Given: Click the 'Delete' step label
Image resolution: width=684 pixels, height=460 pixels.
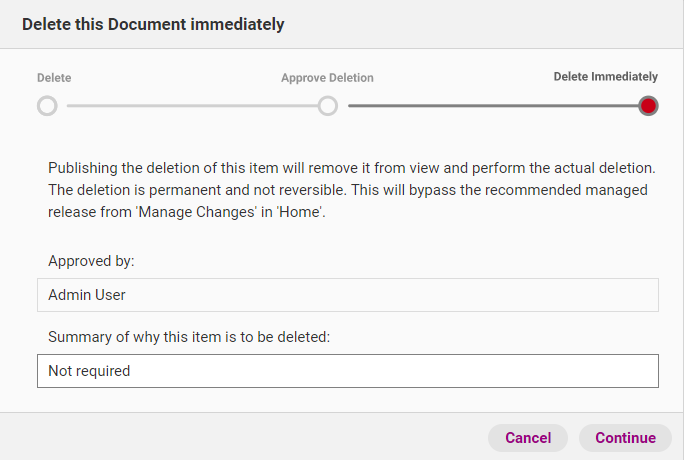Looking at the screenshot, I should click(54, 78).
